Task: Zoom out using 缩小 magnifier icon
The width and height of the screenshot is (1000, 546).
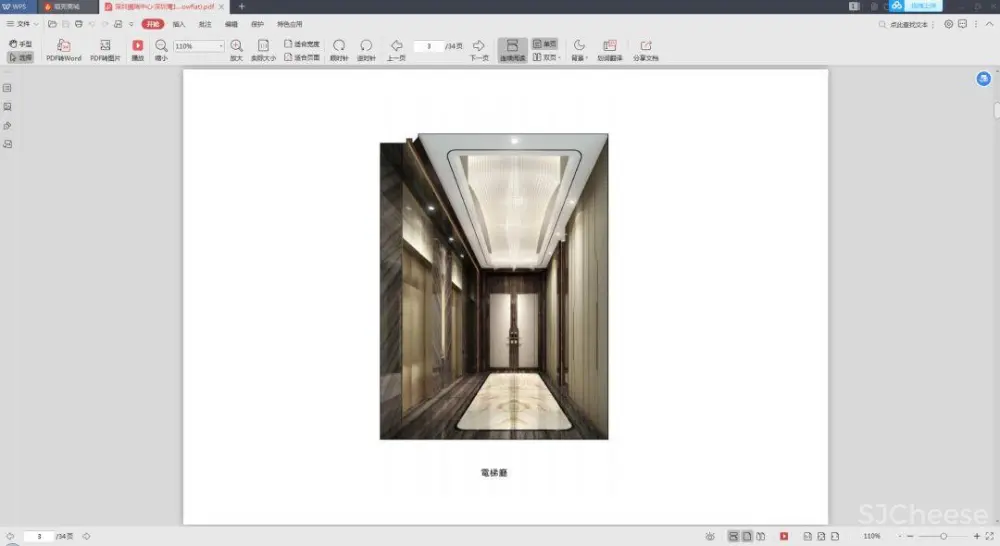Action: pos(161,46)
